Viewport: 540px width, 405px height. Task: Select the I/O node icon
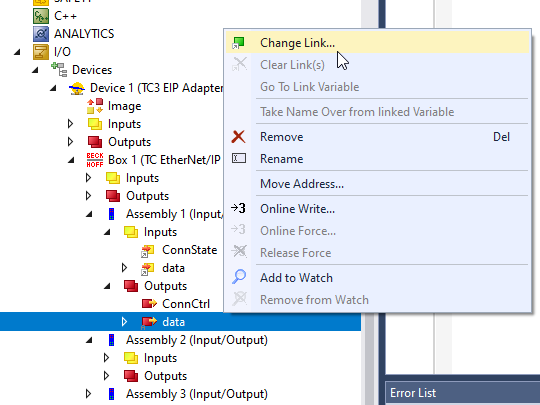41,52
